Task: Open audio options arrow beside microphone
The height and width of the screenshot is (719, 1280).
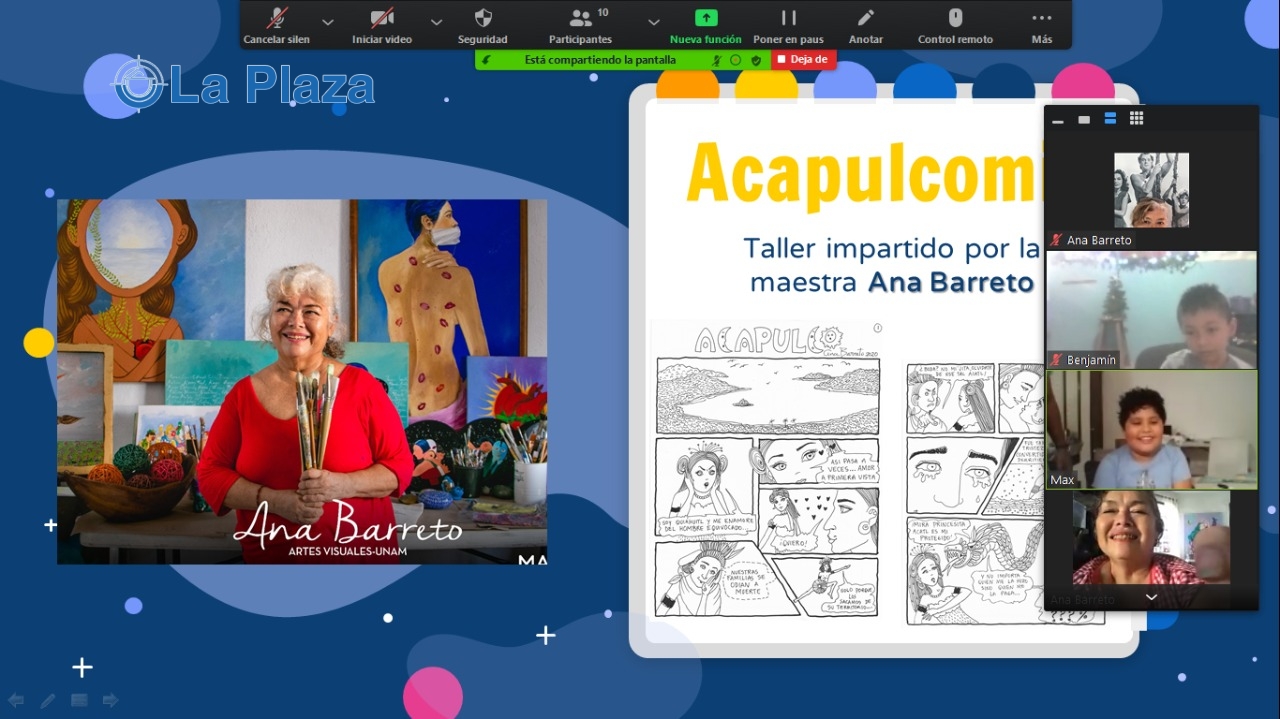Action: [327, 21]
